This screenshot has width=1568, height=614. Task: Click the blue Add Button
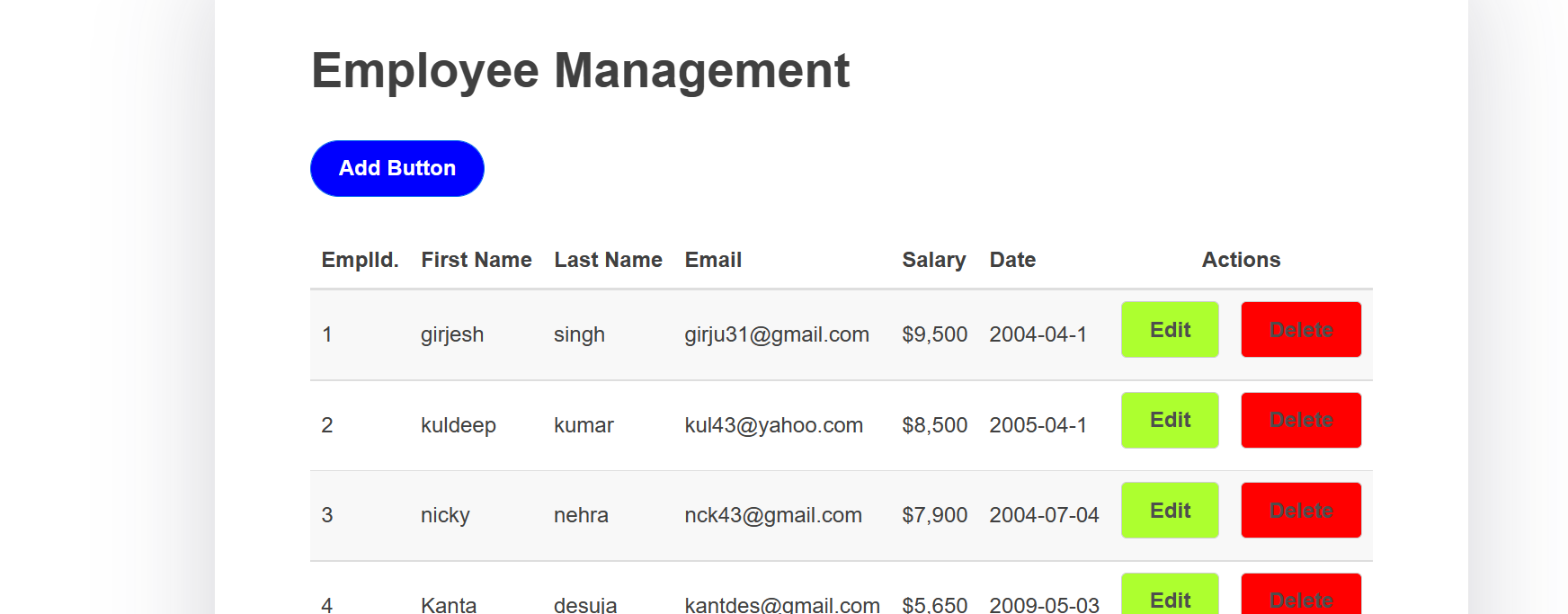click(x=397, y=168)
